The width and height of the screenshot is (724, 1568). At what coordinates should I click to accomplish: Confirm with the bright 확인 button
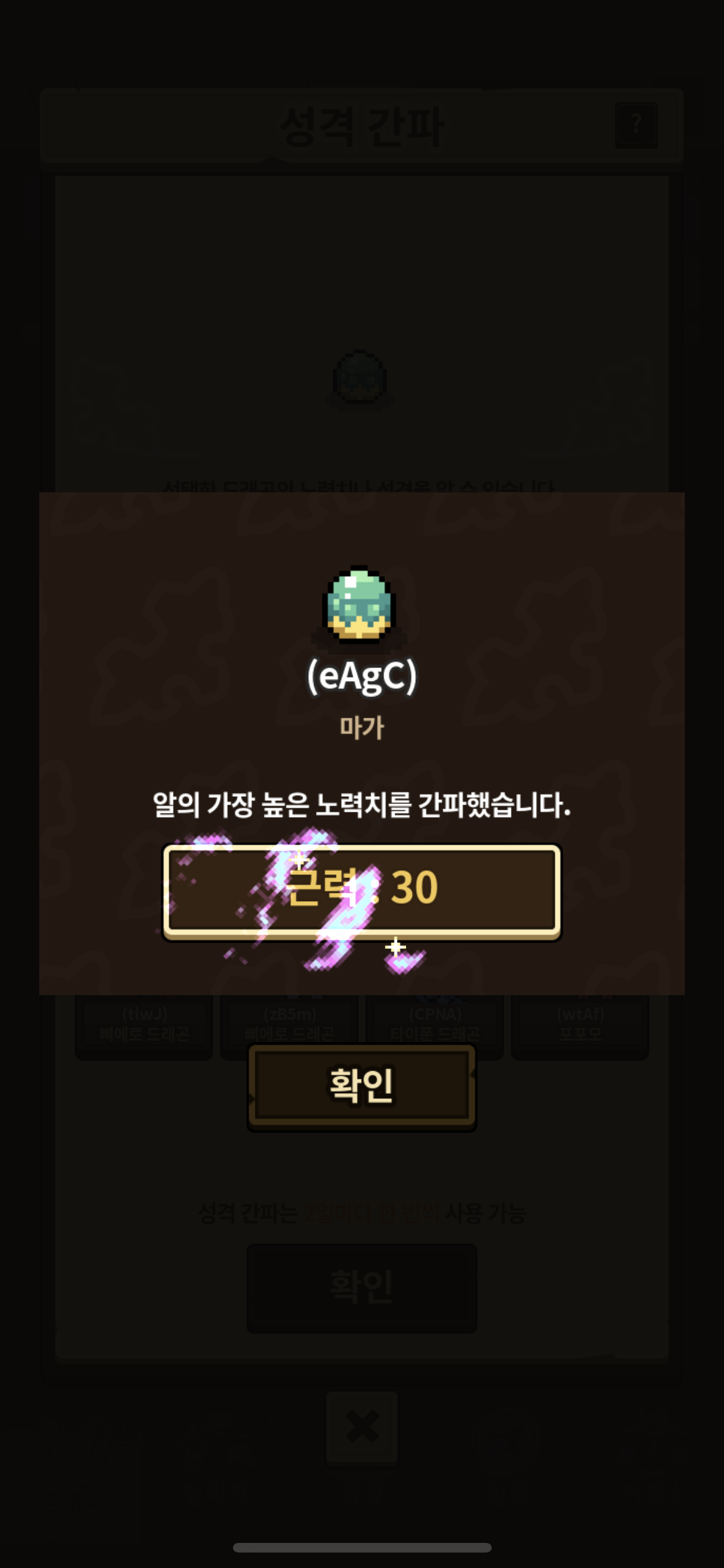[x=362, y=1086]
